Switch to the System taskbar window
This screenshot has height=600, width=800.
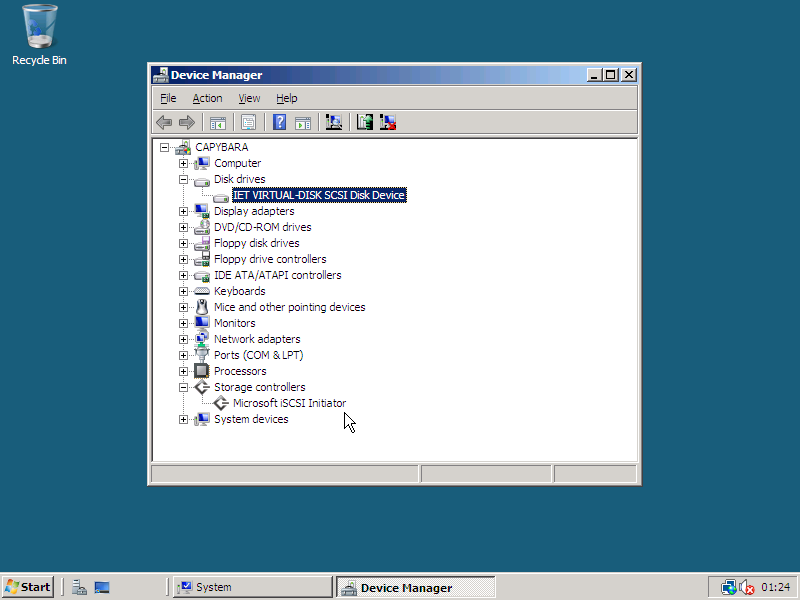250,586
